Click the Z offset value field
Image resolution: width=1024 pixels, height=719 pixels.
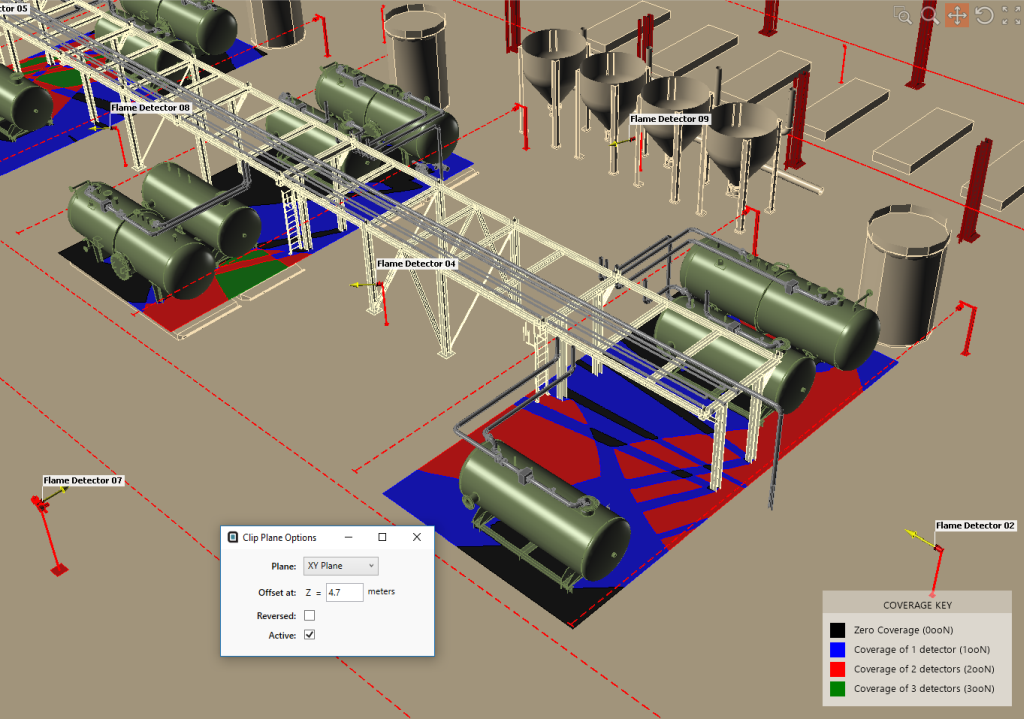[346, 591]
